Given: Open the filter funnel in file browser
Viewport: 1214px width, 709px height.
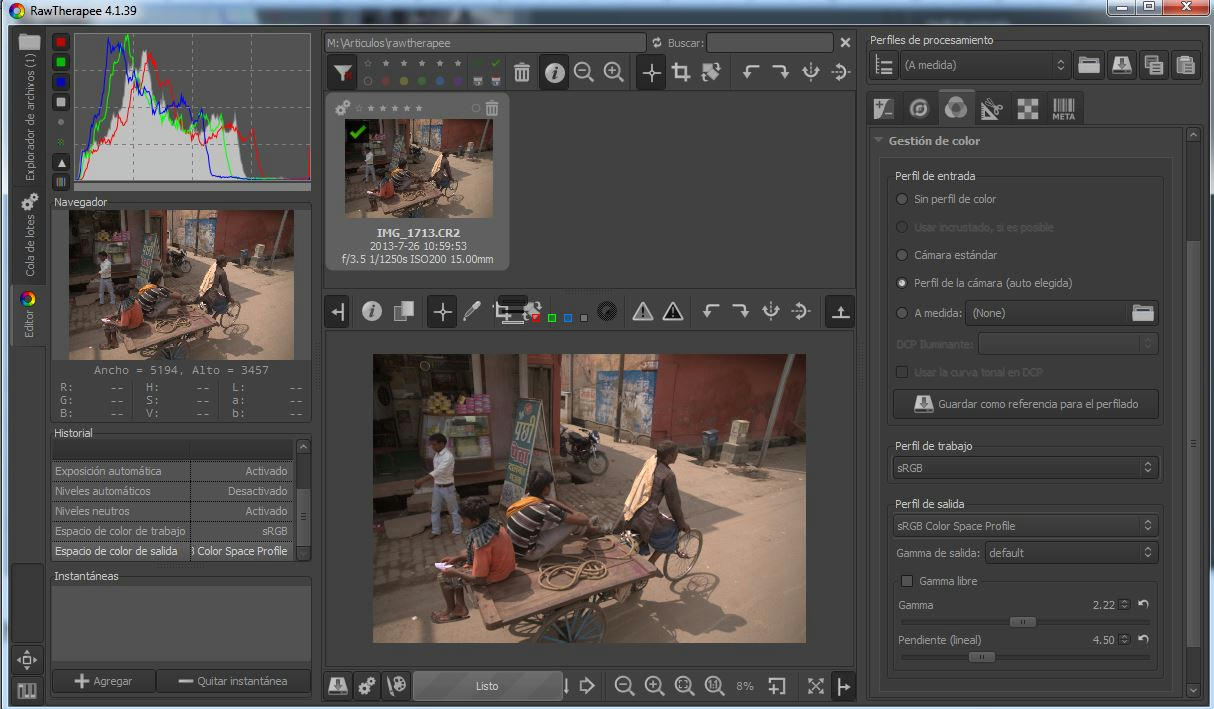Looking at the screenshot, I should pos(343,72).
